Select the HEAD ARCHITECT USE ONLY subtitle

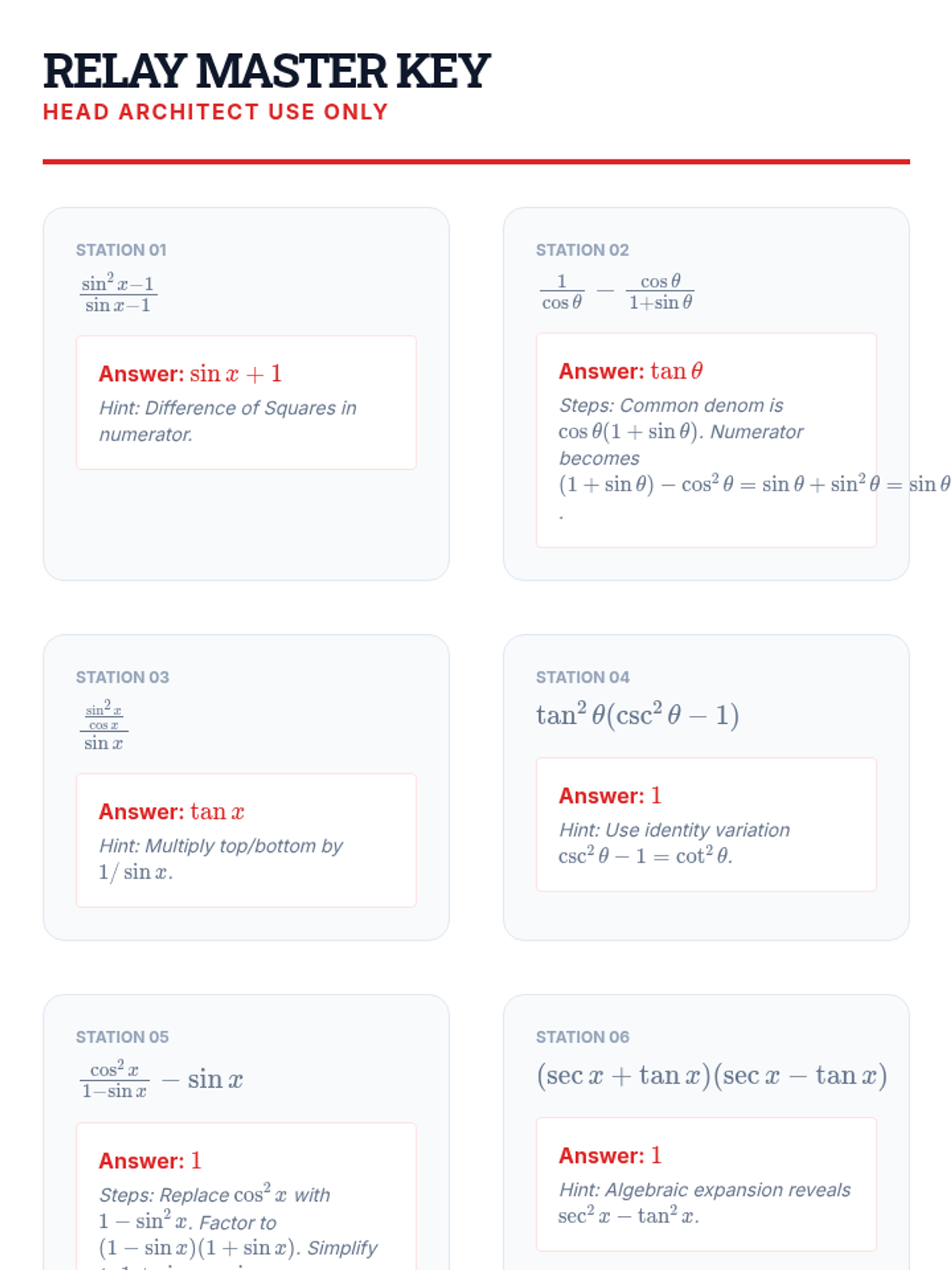pos(216,112)
